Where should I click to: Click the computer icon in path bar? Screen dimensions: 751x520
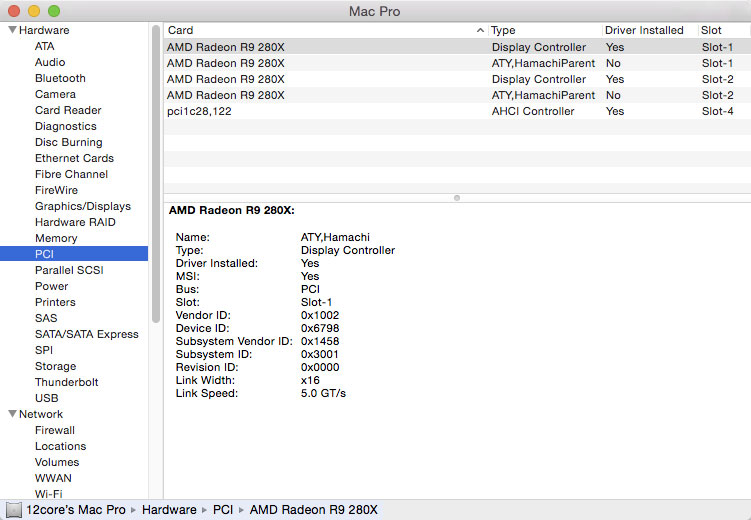click(14, 510)
